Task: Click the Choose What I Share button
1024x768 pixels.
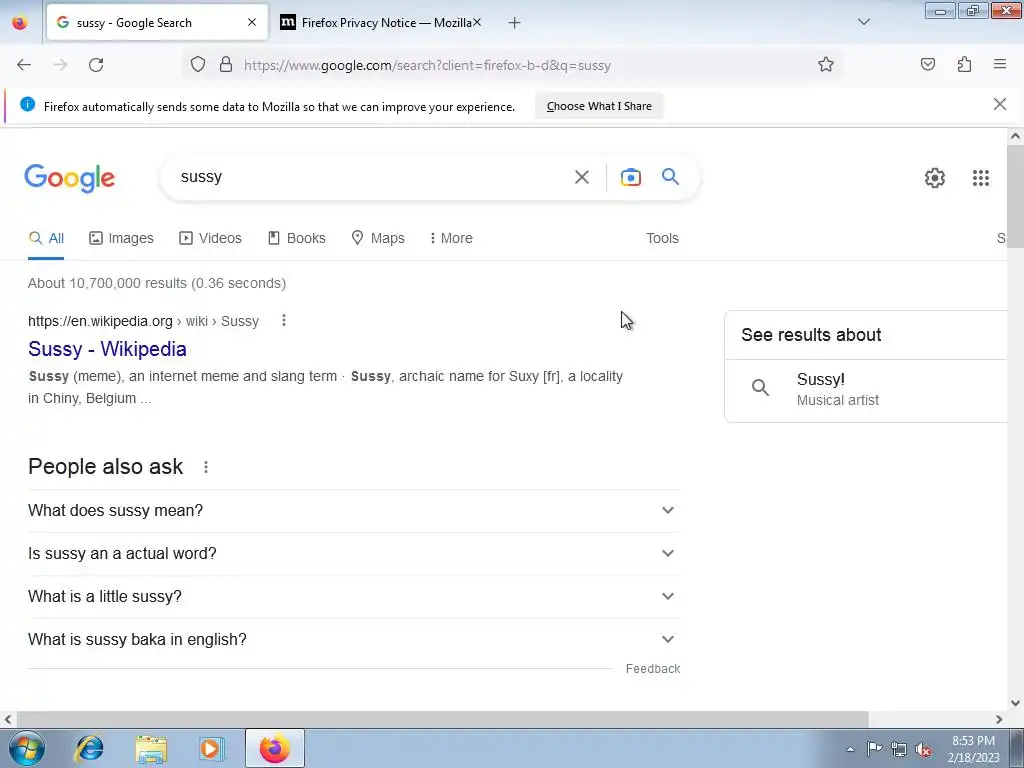Action: pyautogui.click(x=599, y=106)
